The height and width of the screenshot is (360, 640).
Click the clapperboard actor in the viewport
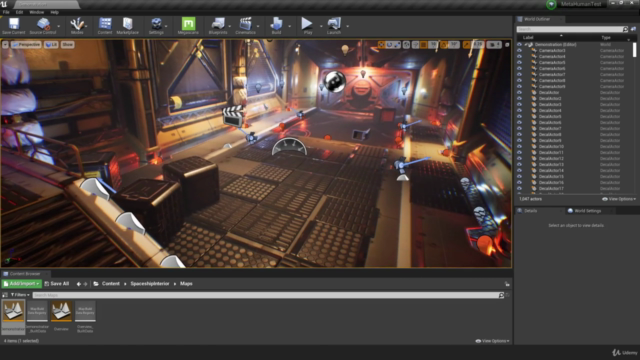(232, 115)
